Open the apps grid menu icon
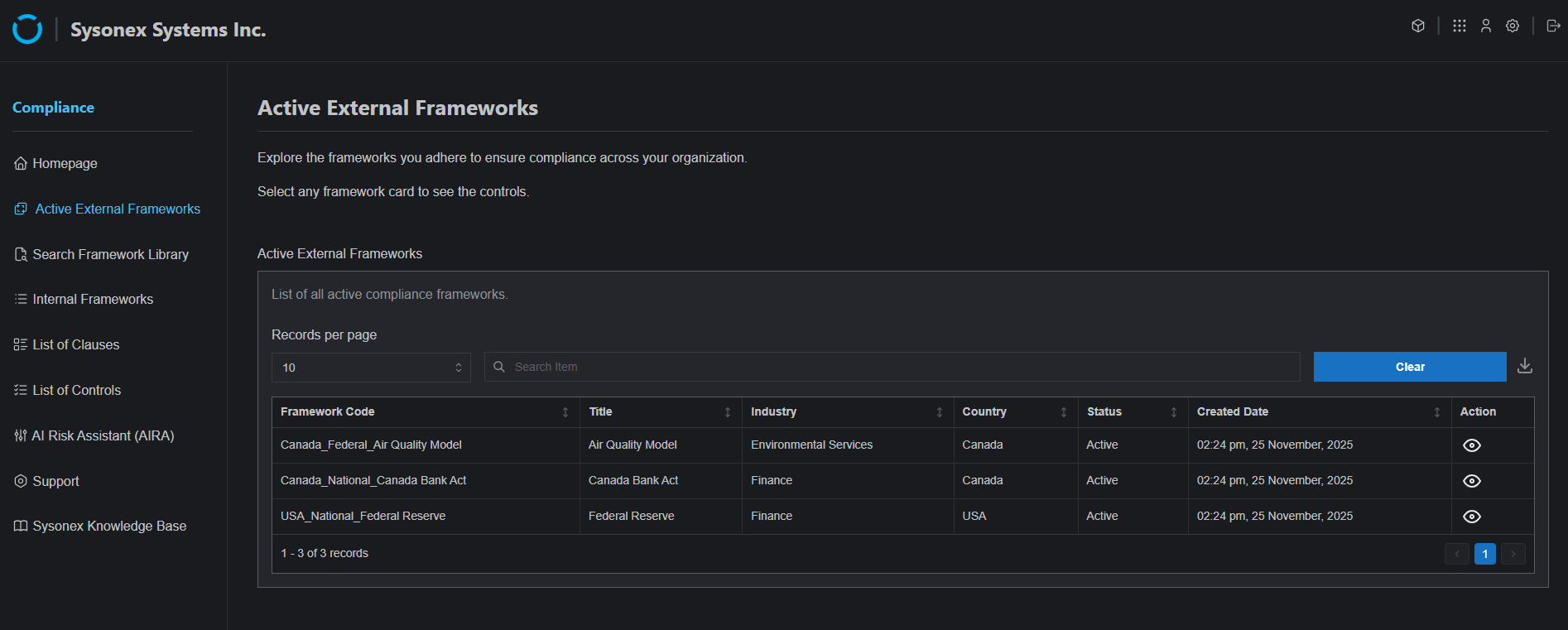1568x630 pixels. [x=1460, y=26]
